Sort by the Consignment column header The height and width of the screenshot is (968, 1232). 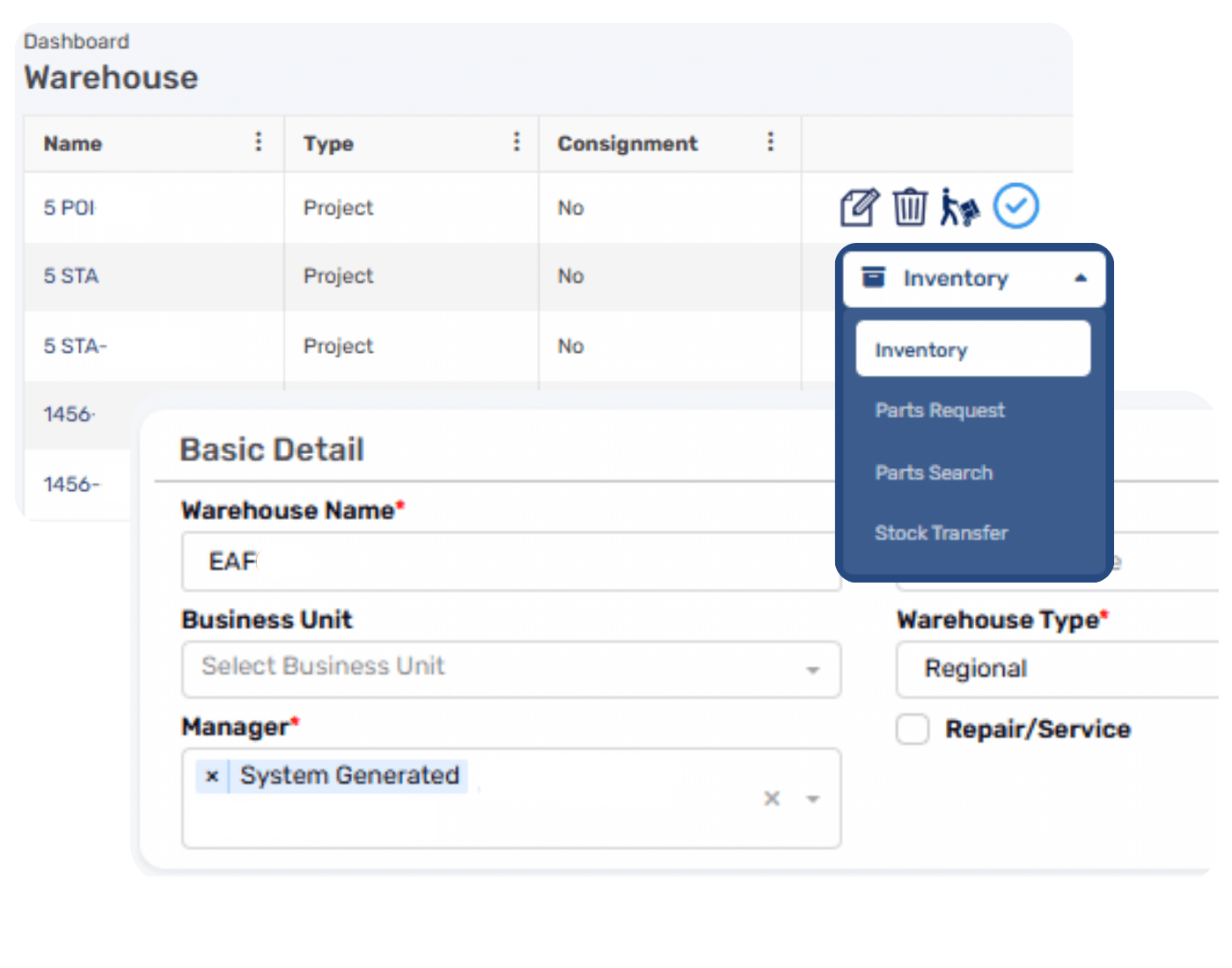point(627,143)
